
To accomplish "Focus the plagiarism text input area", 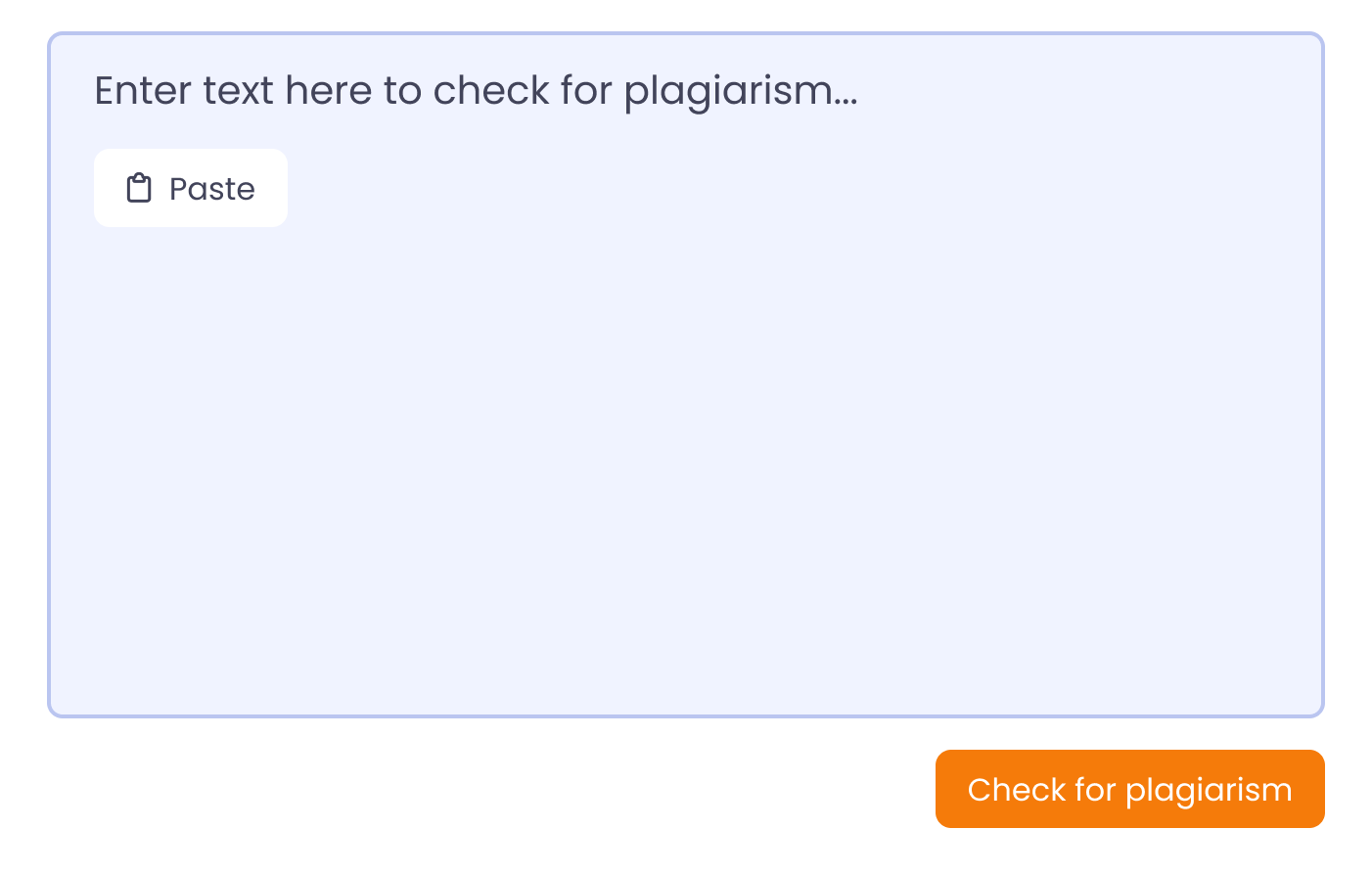I will point(685,440).
